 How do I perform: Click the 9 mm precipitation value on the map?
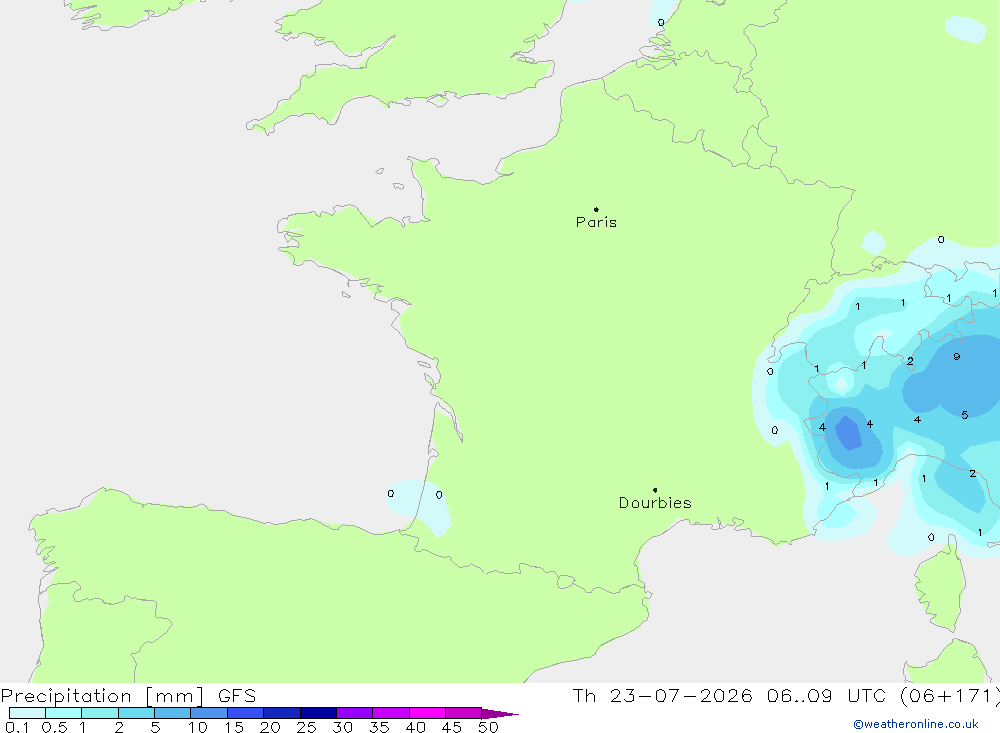coord(957,357)
